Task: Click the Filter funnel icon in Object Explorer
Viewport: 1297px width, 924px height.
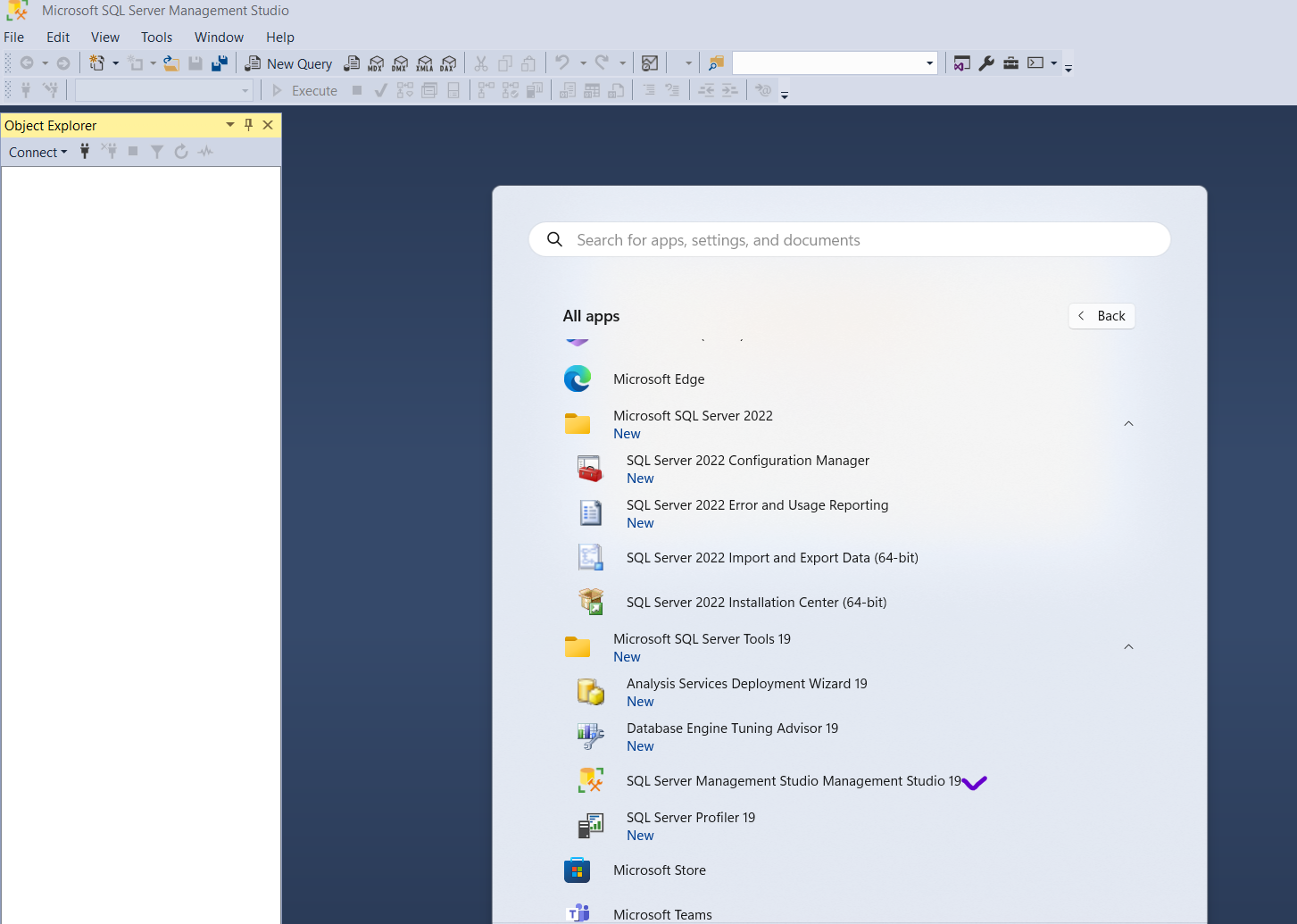Action: [157, 152]
